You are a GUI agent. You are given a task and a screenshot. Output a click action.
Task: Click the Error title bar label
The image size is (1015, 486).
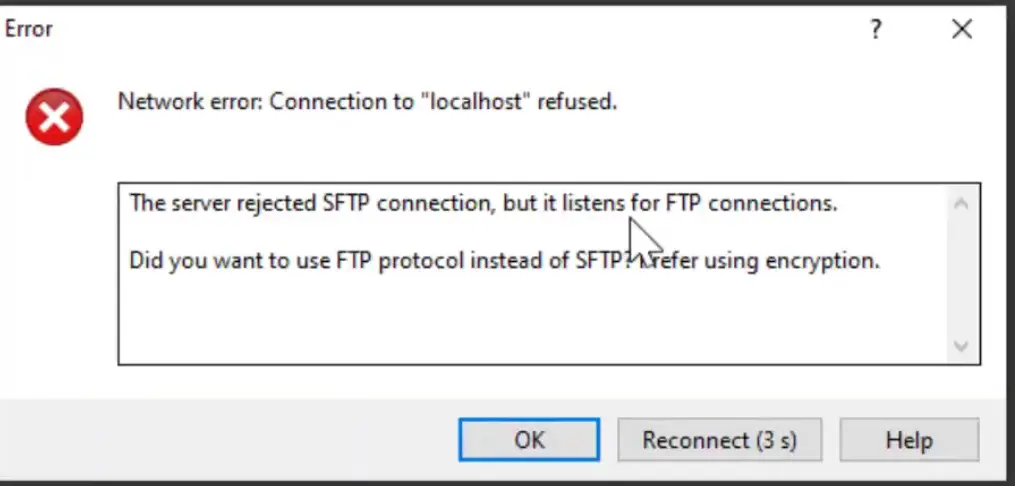28,29
